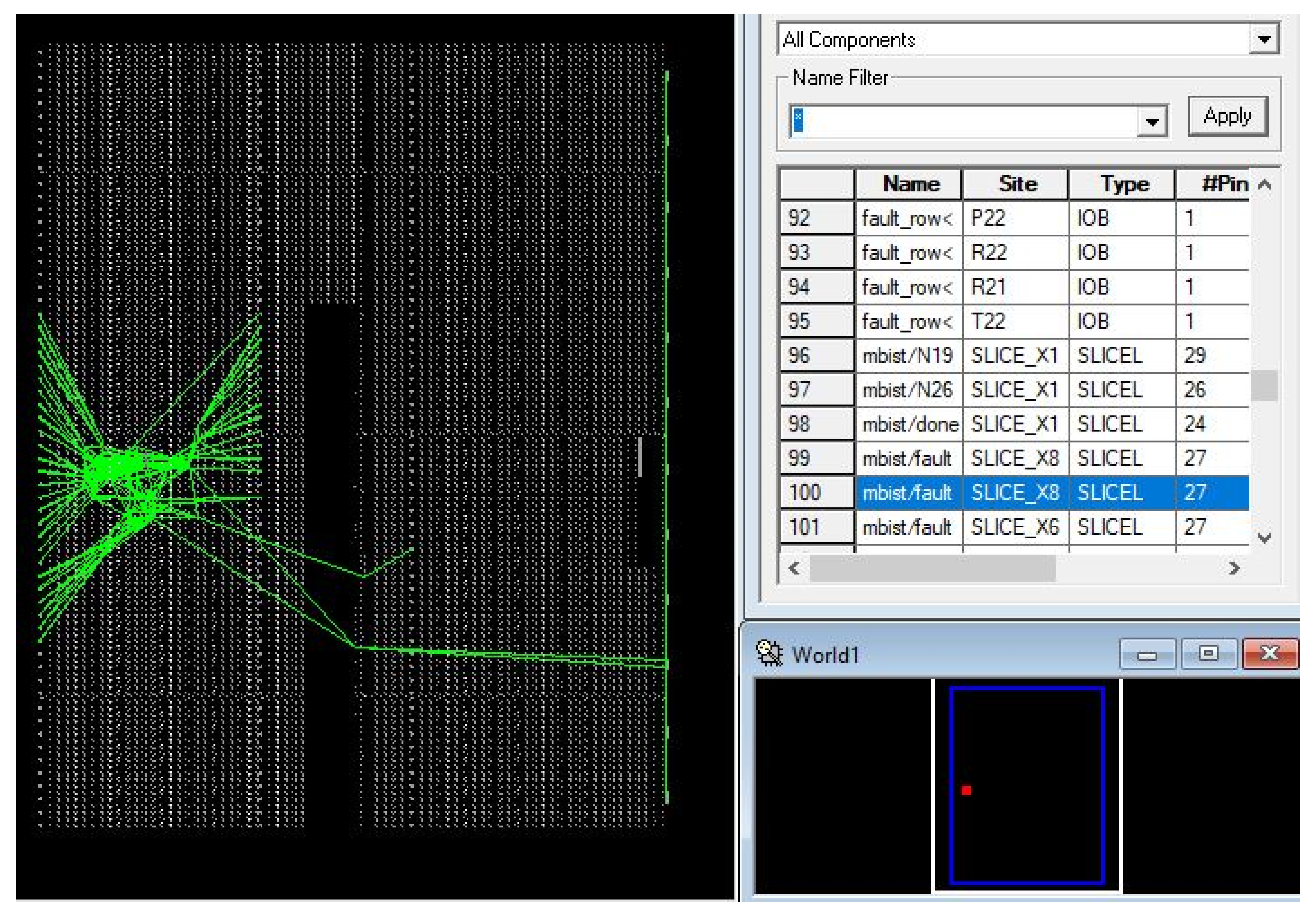Click the World1 window icon

(x=769, y=653)
